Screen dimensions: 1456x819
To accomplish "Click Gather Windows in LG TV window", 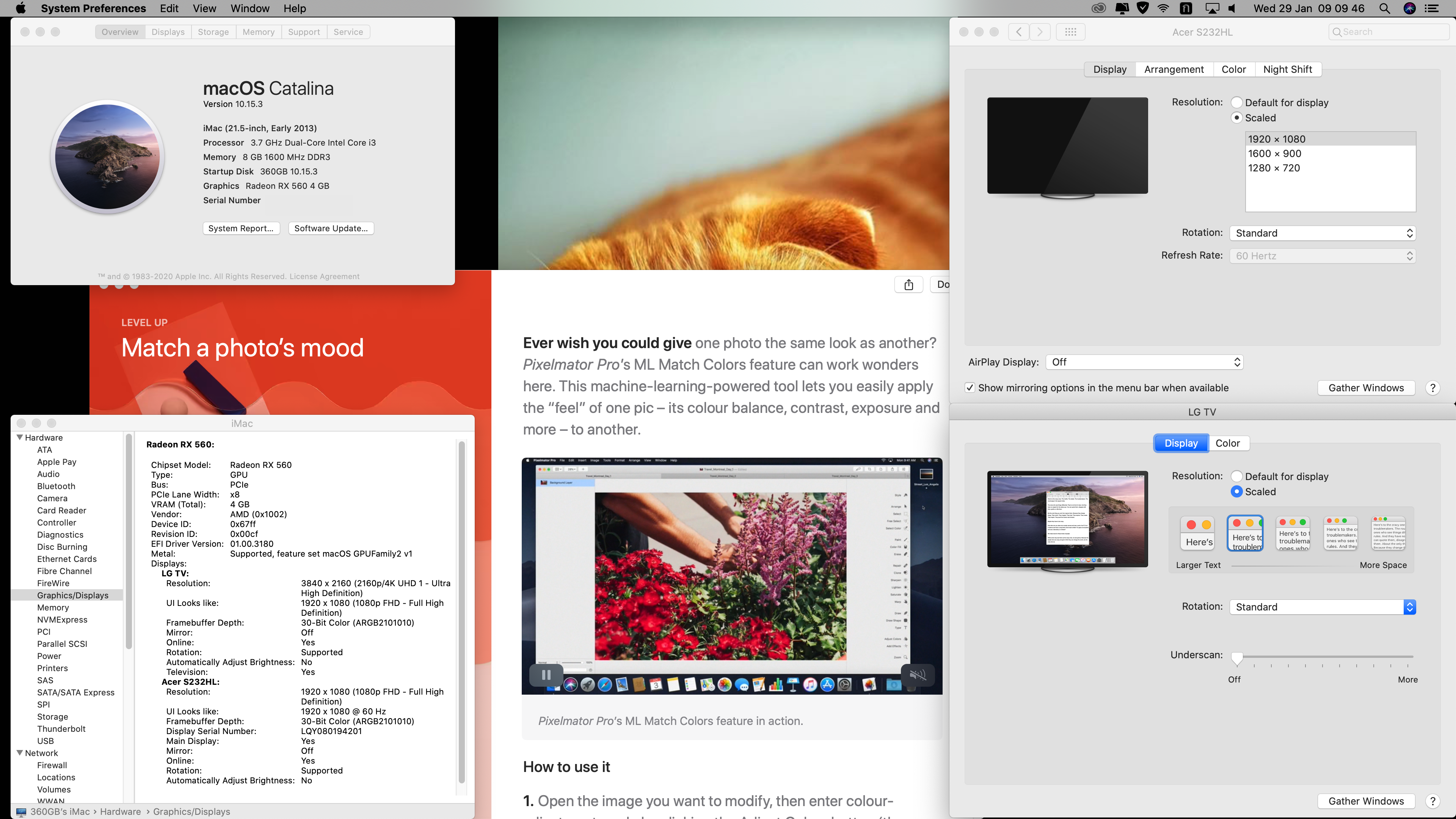I will pyautogui.click(x=1366, y=801).
